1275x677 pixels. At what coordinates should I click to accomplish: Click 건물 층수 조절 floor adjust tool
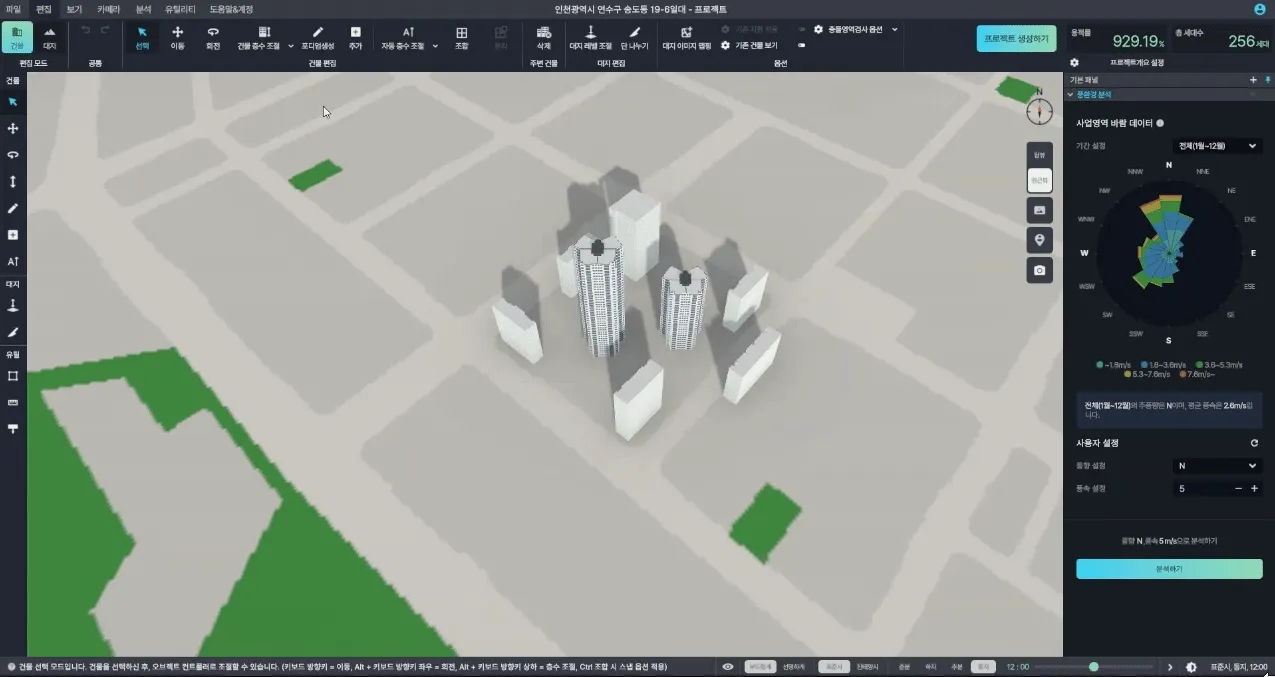[259, 38]
